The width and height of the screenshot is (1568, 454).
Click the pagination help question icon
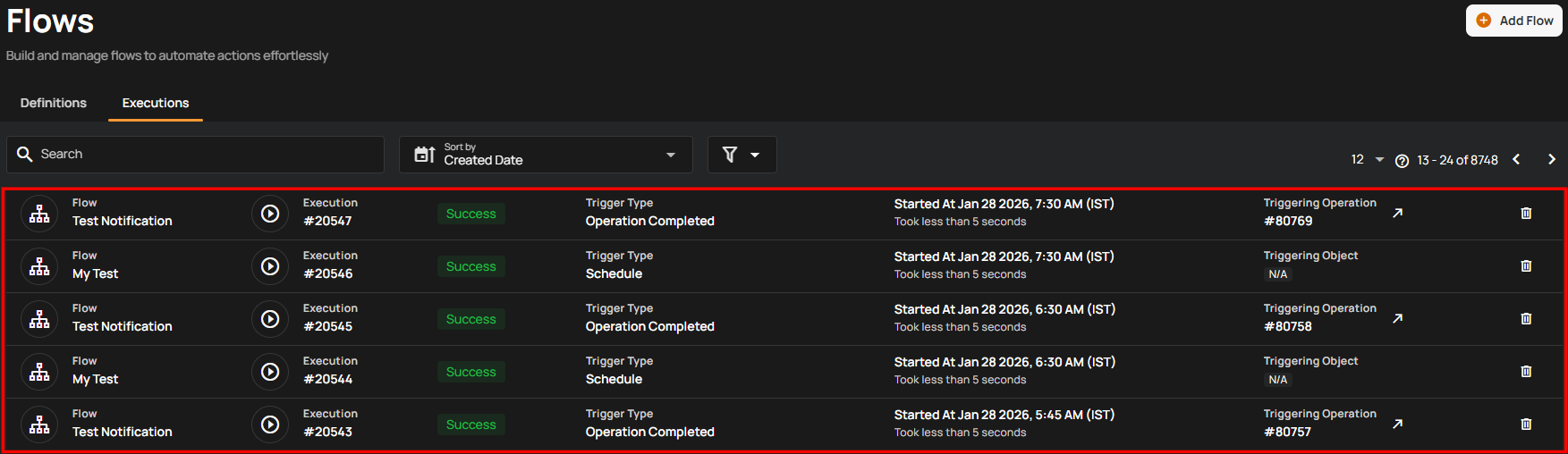coord(1402,161)
